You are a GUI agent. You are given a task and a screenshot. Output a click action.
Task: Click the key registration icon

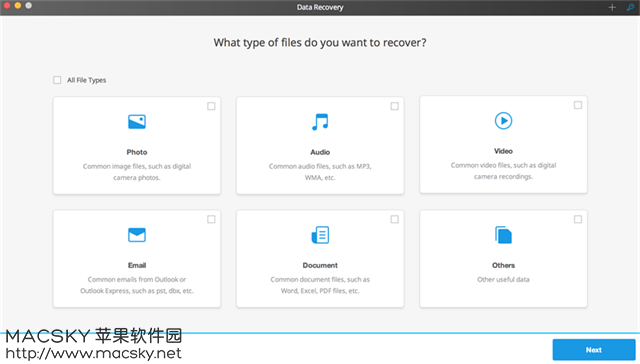pyautogui.click(x=630, y=7)
